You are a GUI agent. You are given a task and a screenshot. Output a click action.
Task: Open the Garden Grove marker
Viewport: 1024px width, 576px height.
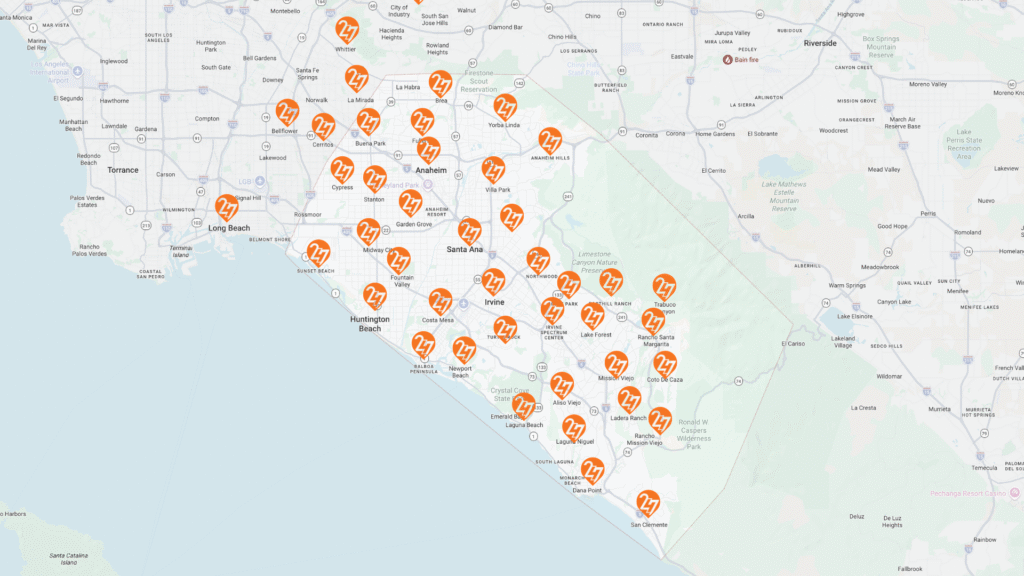click(x=410, y=204)
